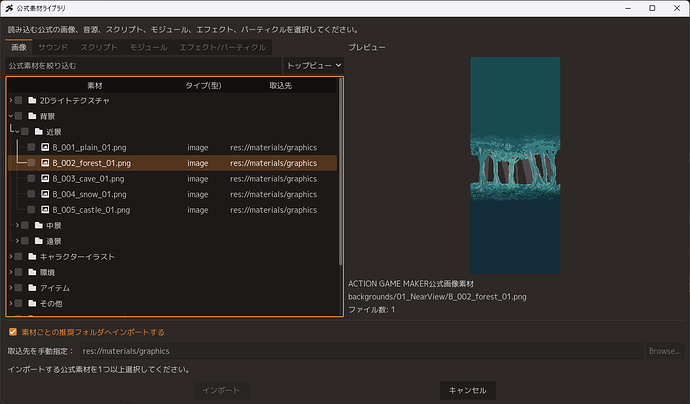This screenshot has height=404, width=690.
Task: Click res://materials/graphics in B_004_snow_01.png row
Action: tap(273, 194)
